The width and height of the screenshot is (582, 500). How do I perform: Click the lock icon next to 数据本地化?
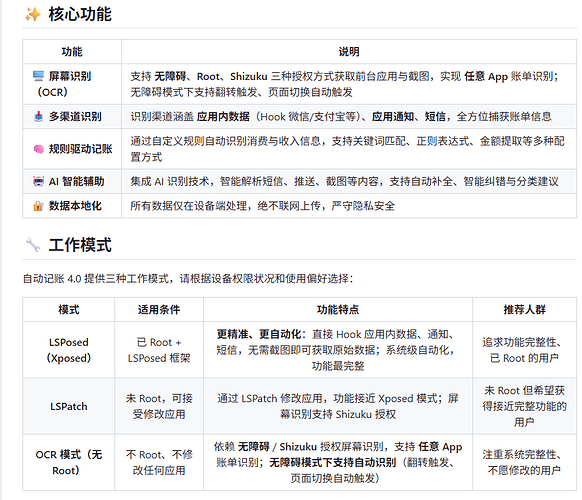(38, 206)
